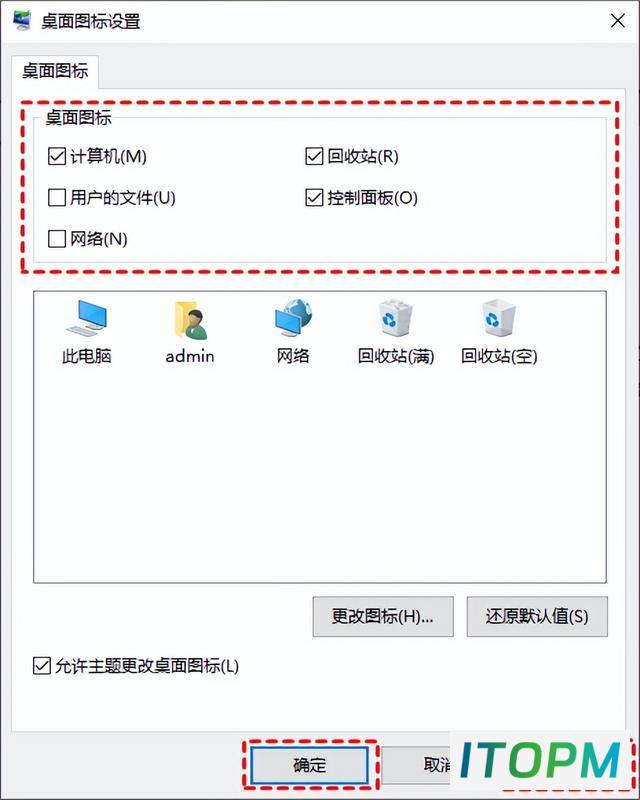Click the 还原默认值(S) button

[x=537, y=617]
